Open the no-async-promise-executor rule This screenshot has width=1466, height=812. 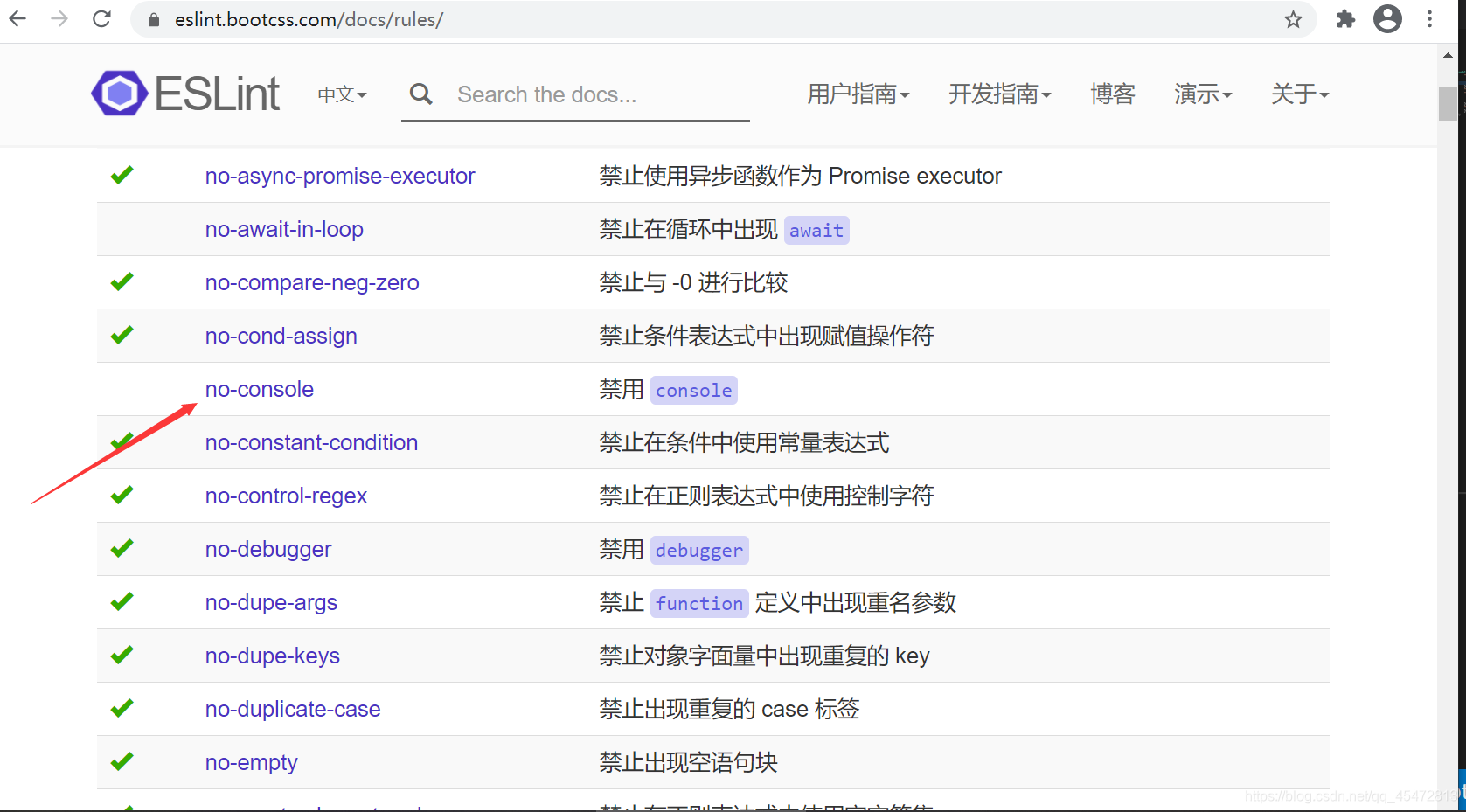[x=340, y=176]
